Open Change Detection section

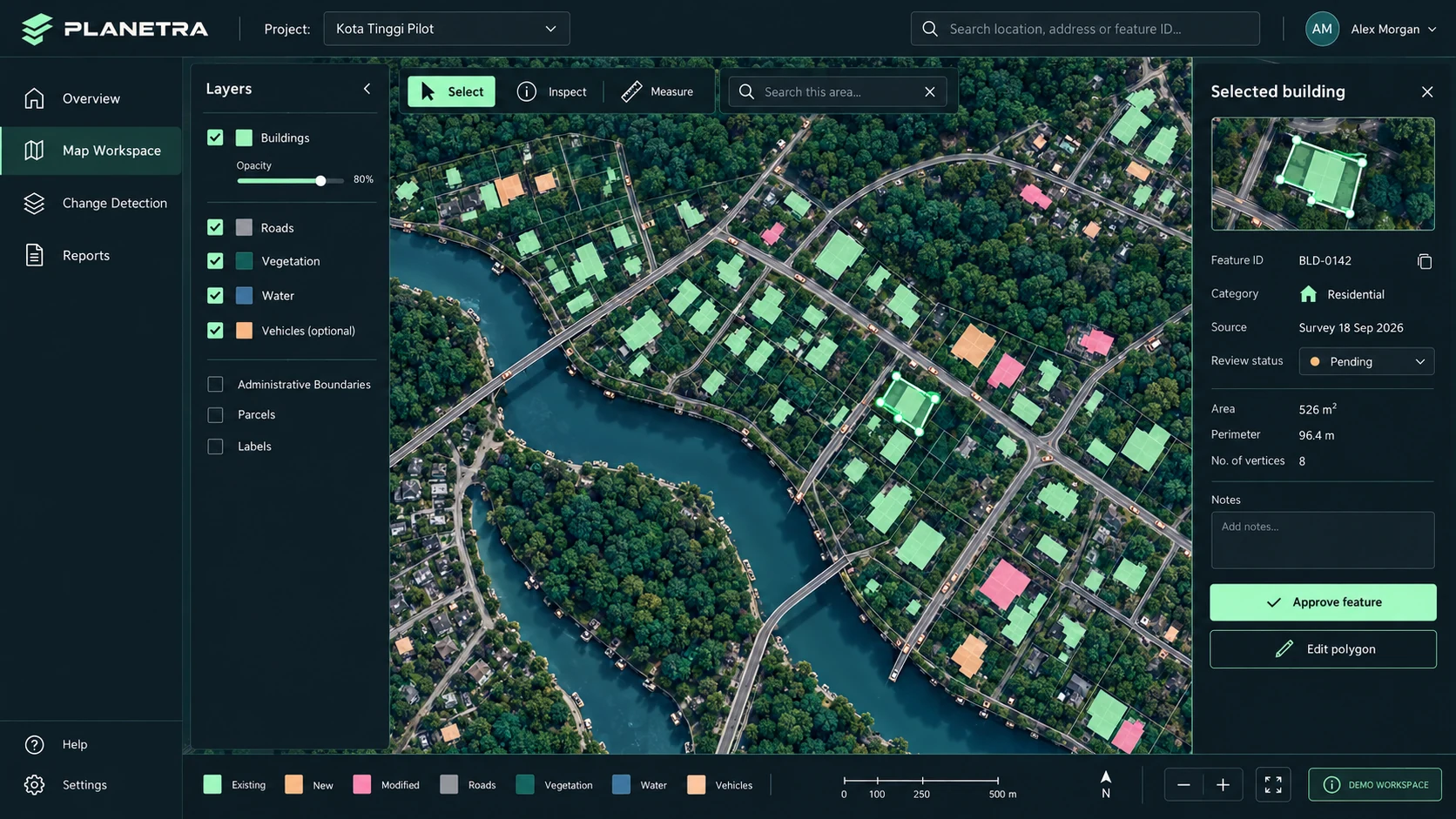point(91,203)
